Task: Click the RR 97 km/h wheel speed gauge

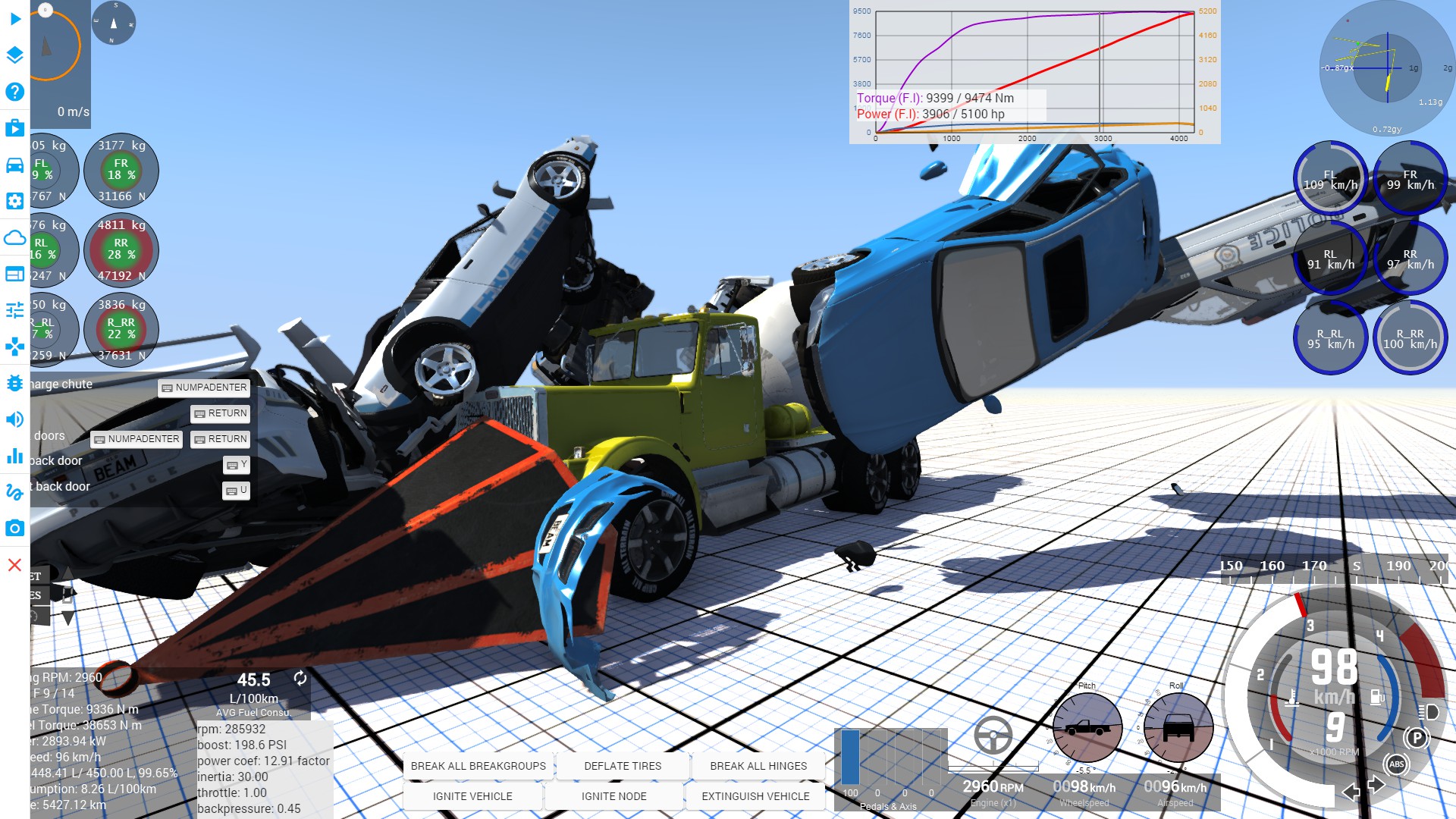Action: (x=1410, y=259)
